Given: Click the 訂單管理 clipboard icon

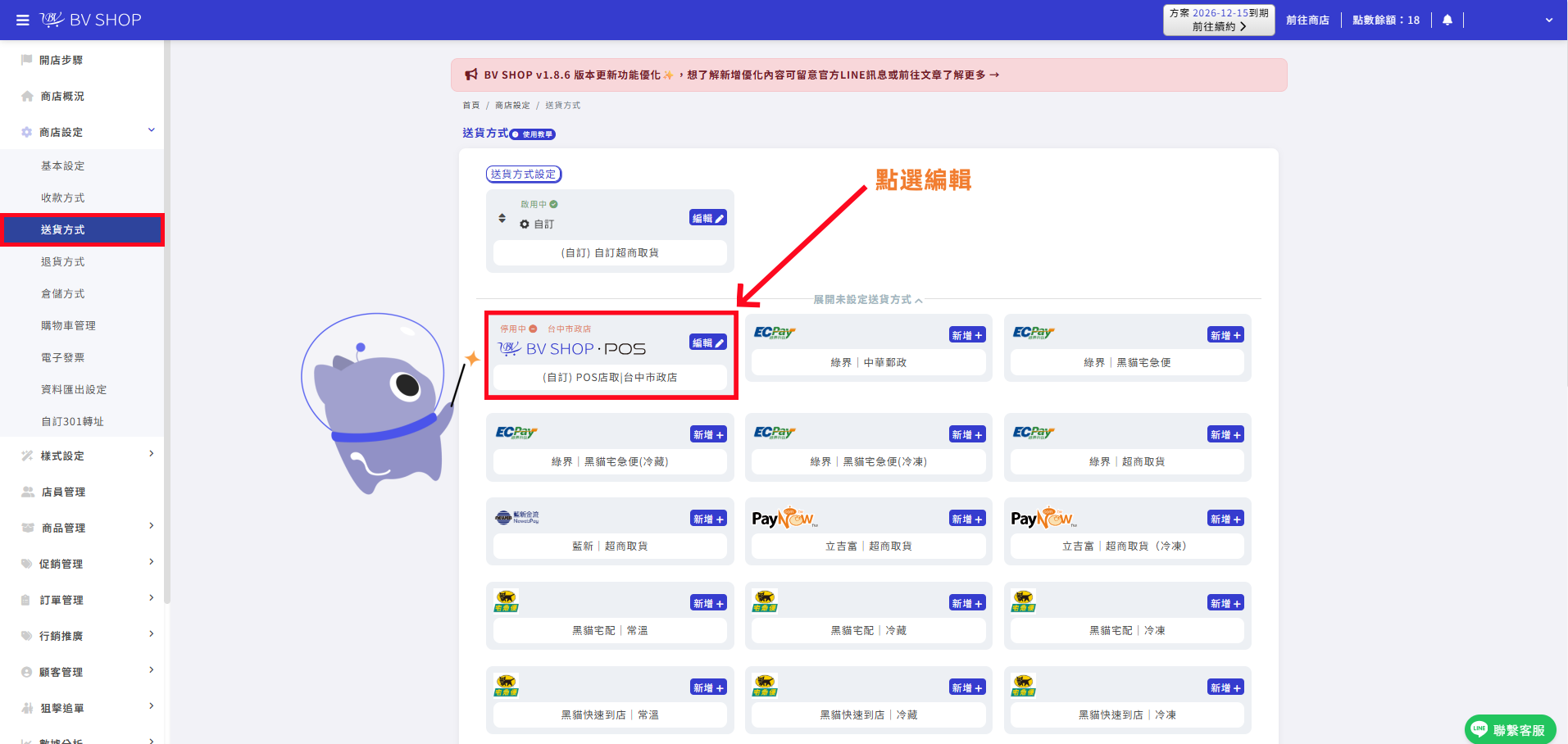Looking at the screenshot, I should point(26,600).
